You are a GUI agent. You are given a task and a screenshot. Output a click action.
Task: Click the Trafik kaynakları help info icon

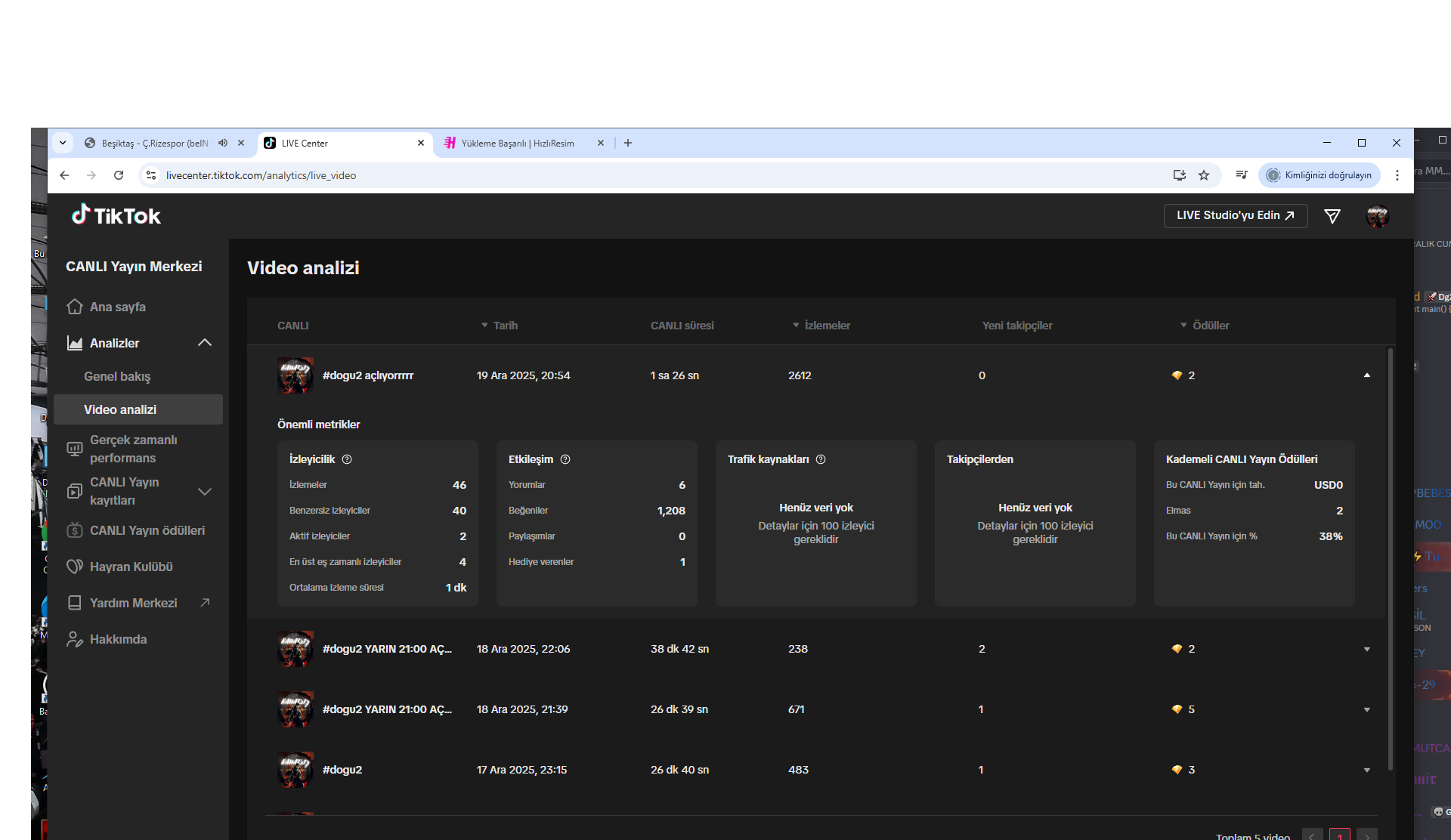pos(821,459)
